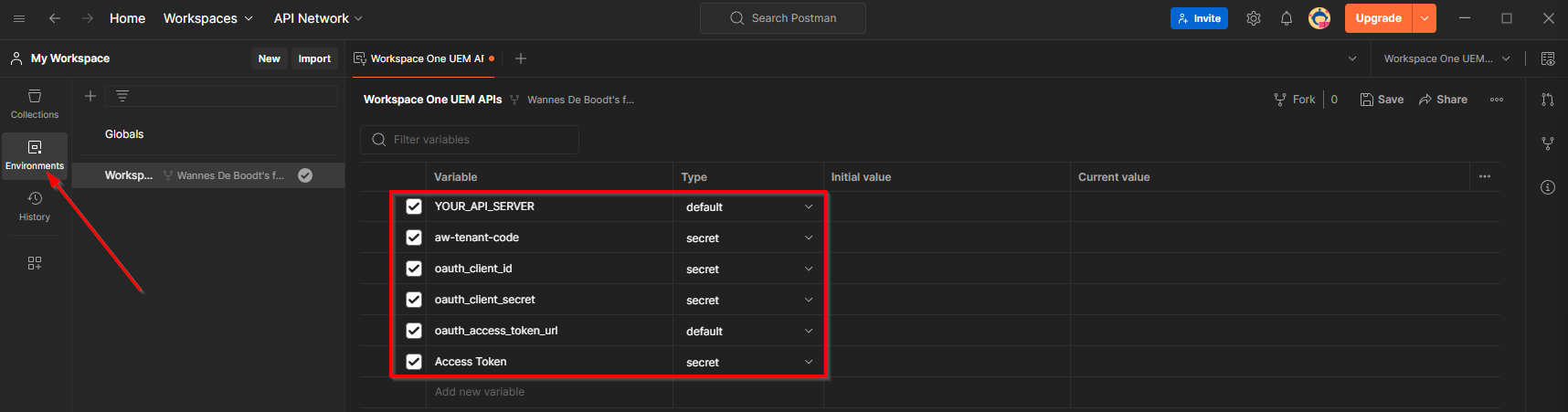Click the Invite button

tap(1199, 18)
